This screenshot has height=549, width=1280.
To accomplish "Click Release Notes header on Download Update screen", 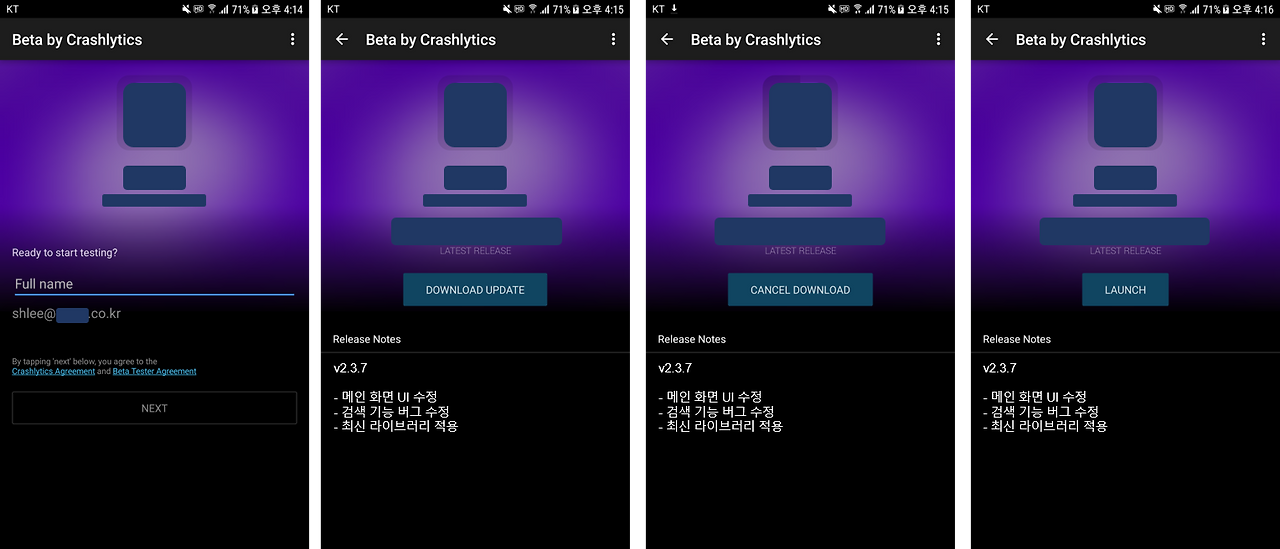I will (367, 339).
